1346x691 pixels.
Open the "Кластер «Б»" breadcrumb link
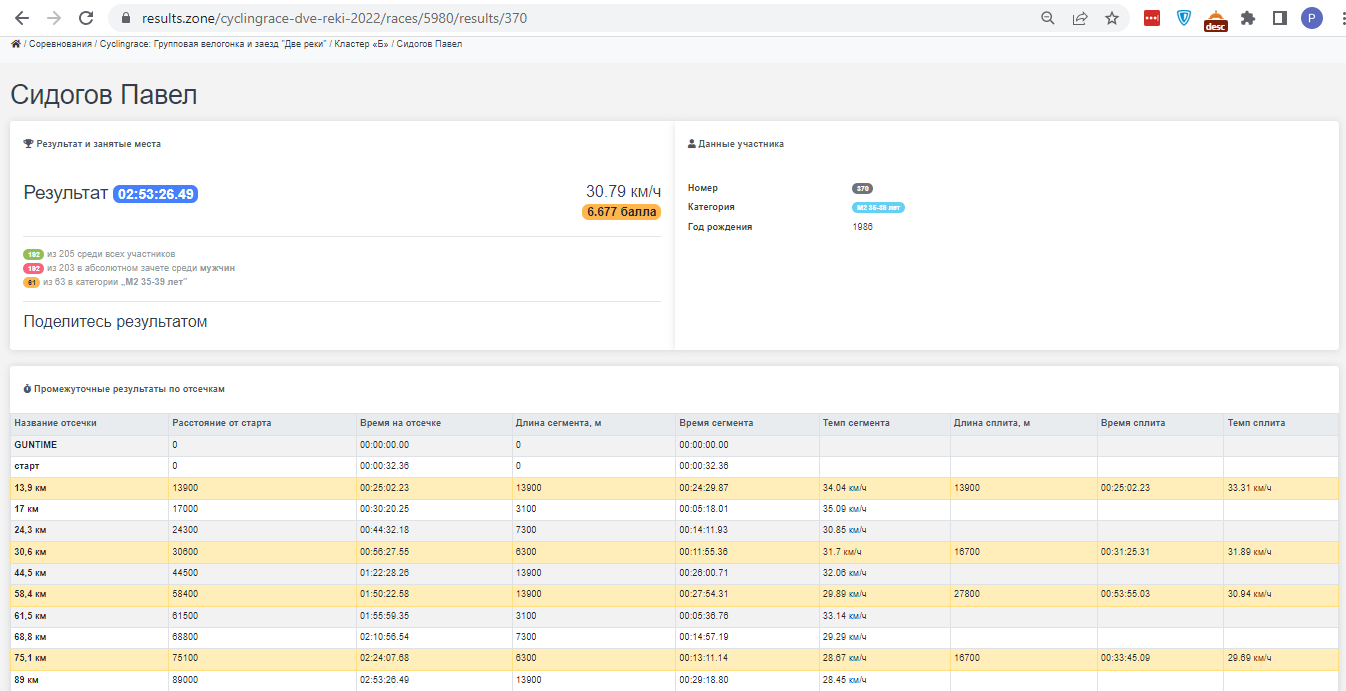[361, 44]
